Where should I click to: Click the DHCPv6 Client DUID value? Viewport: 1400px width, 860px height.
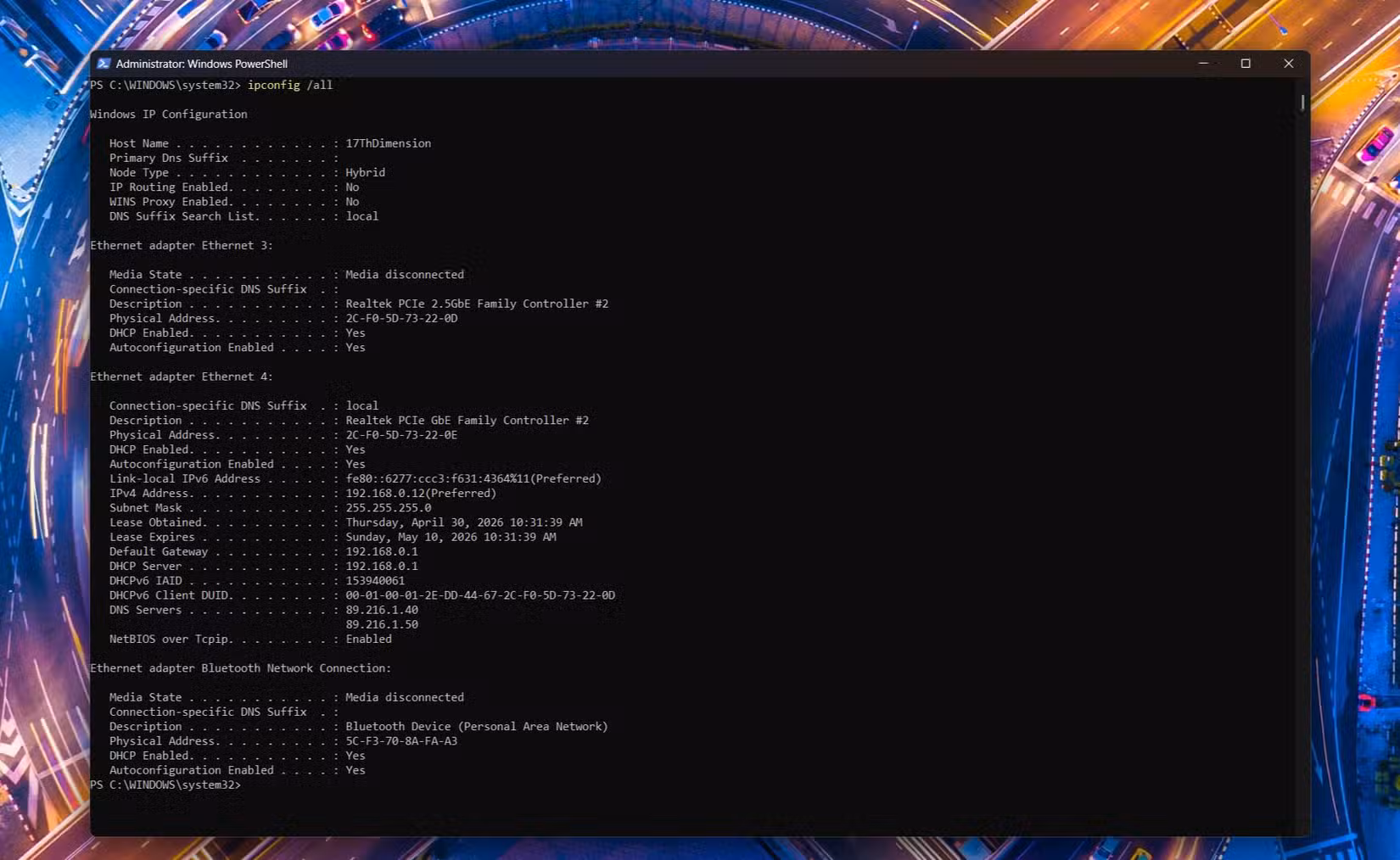pyautogui.click(x=480, y=595)
